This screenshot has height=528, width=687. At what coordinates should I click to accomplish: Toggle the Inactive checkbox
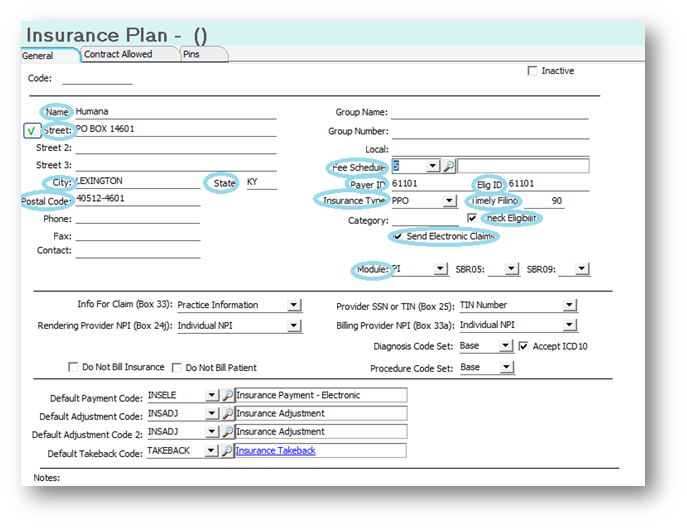pyautogui.click(x=532, y=71)
